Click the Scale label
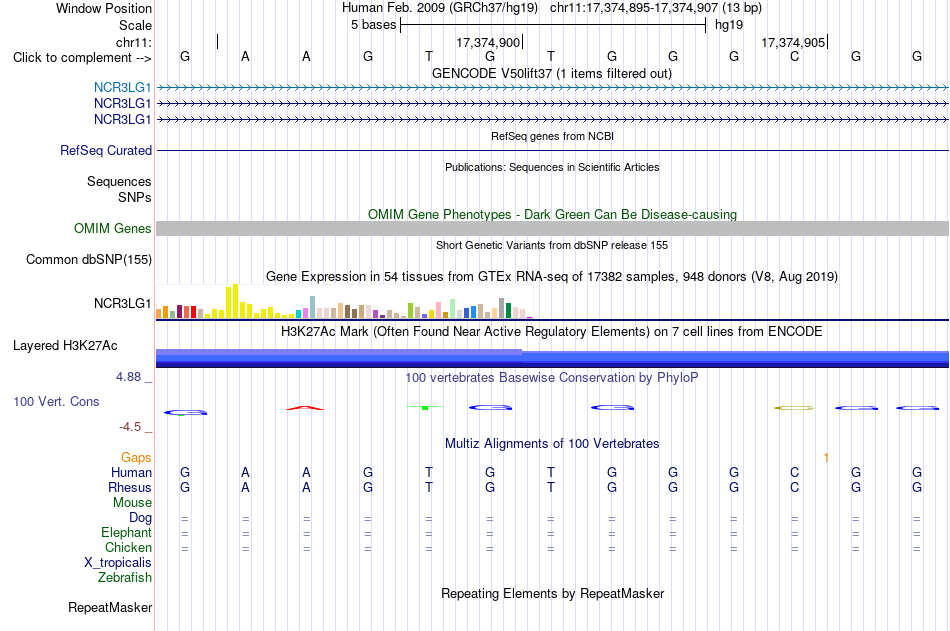950x631 pixels. [135, 25]
